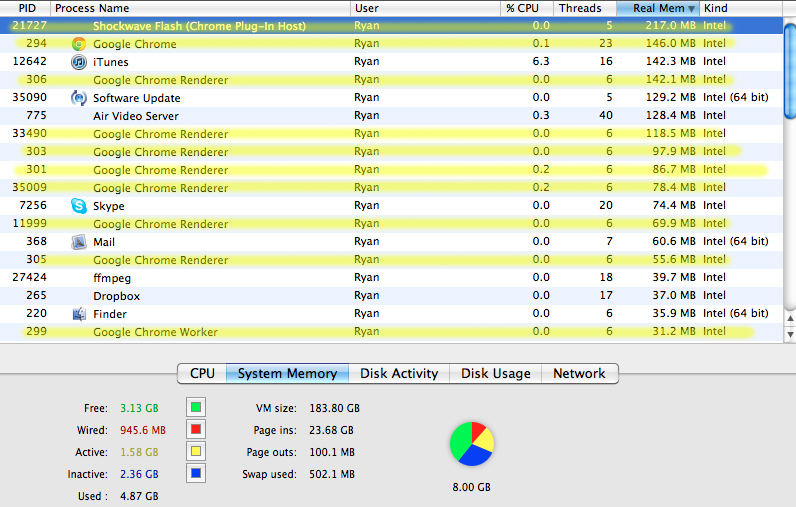This screenshot has height=507, width=796.
Task: Select Google Chrome Renderer with PID 301
Action: click(391, 170)
